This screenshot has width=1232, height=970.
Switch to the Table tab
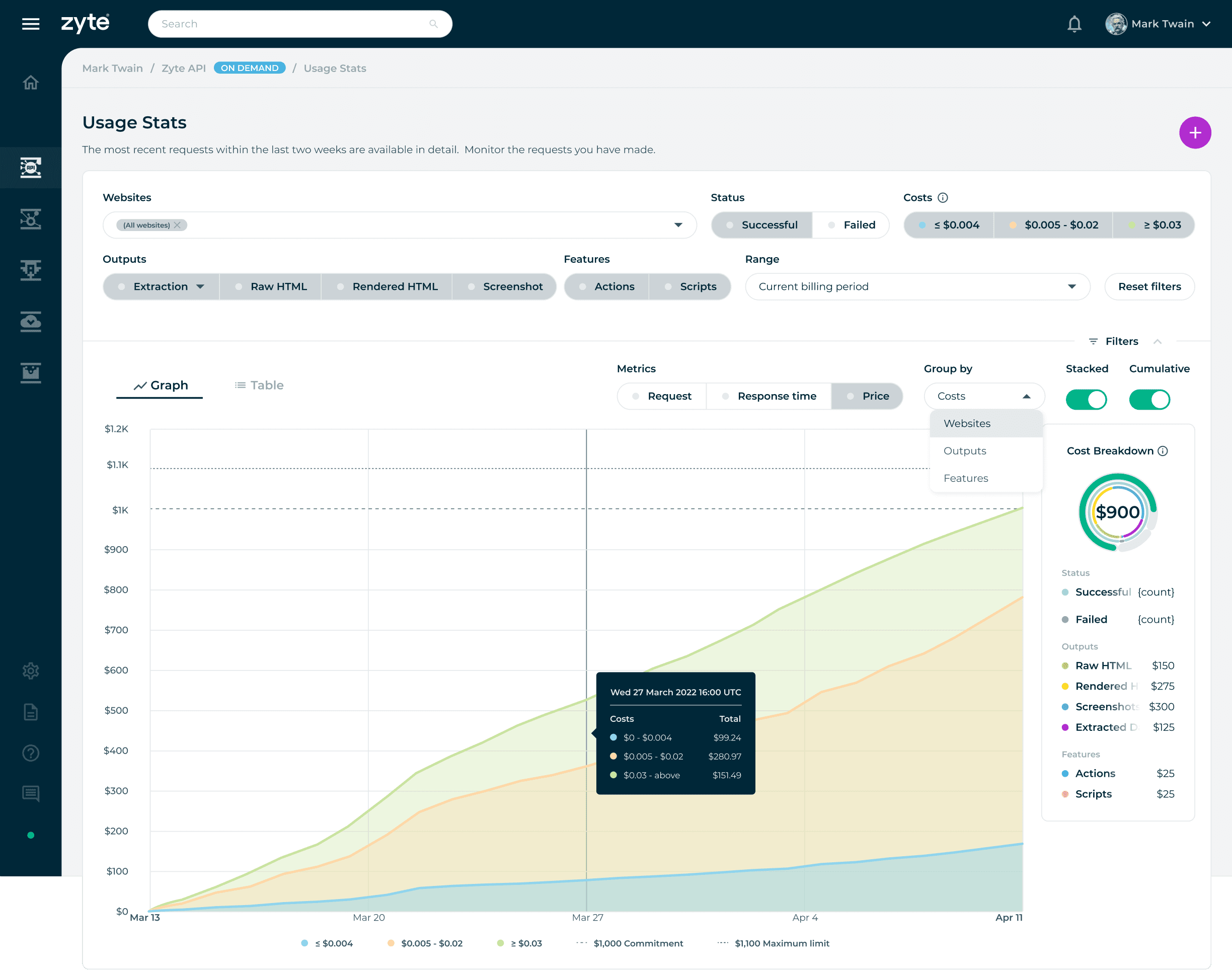coord(259,386)
